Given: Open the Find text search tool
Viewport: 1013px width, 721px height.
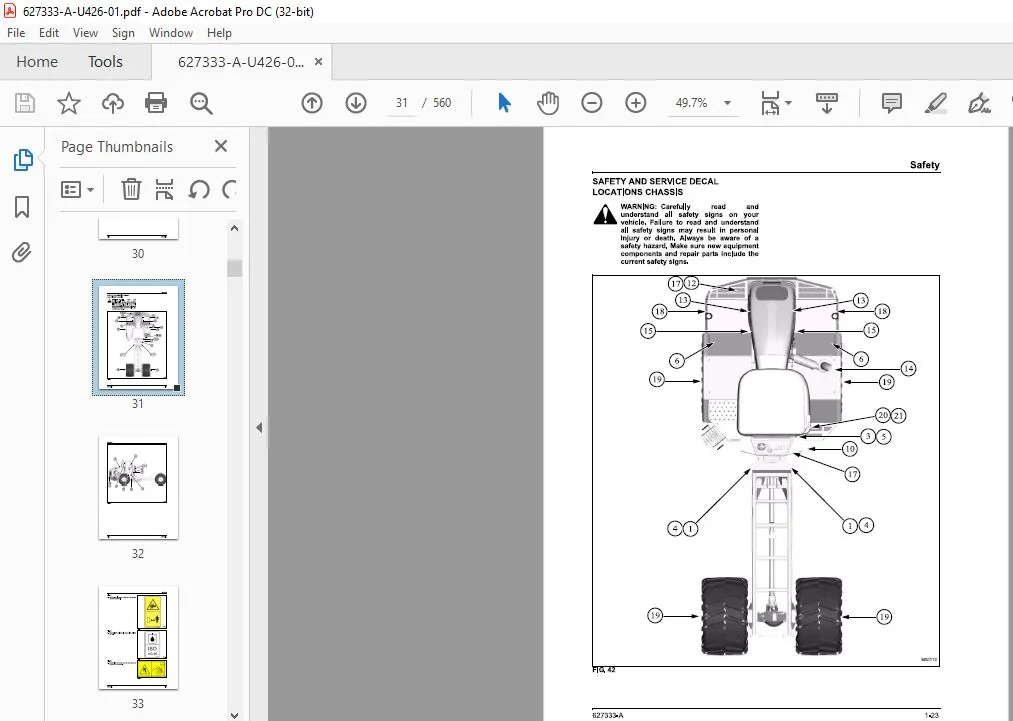Looking at the screenshot, I should [201, 103].
